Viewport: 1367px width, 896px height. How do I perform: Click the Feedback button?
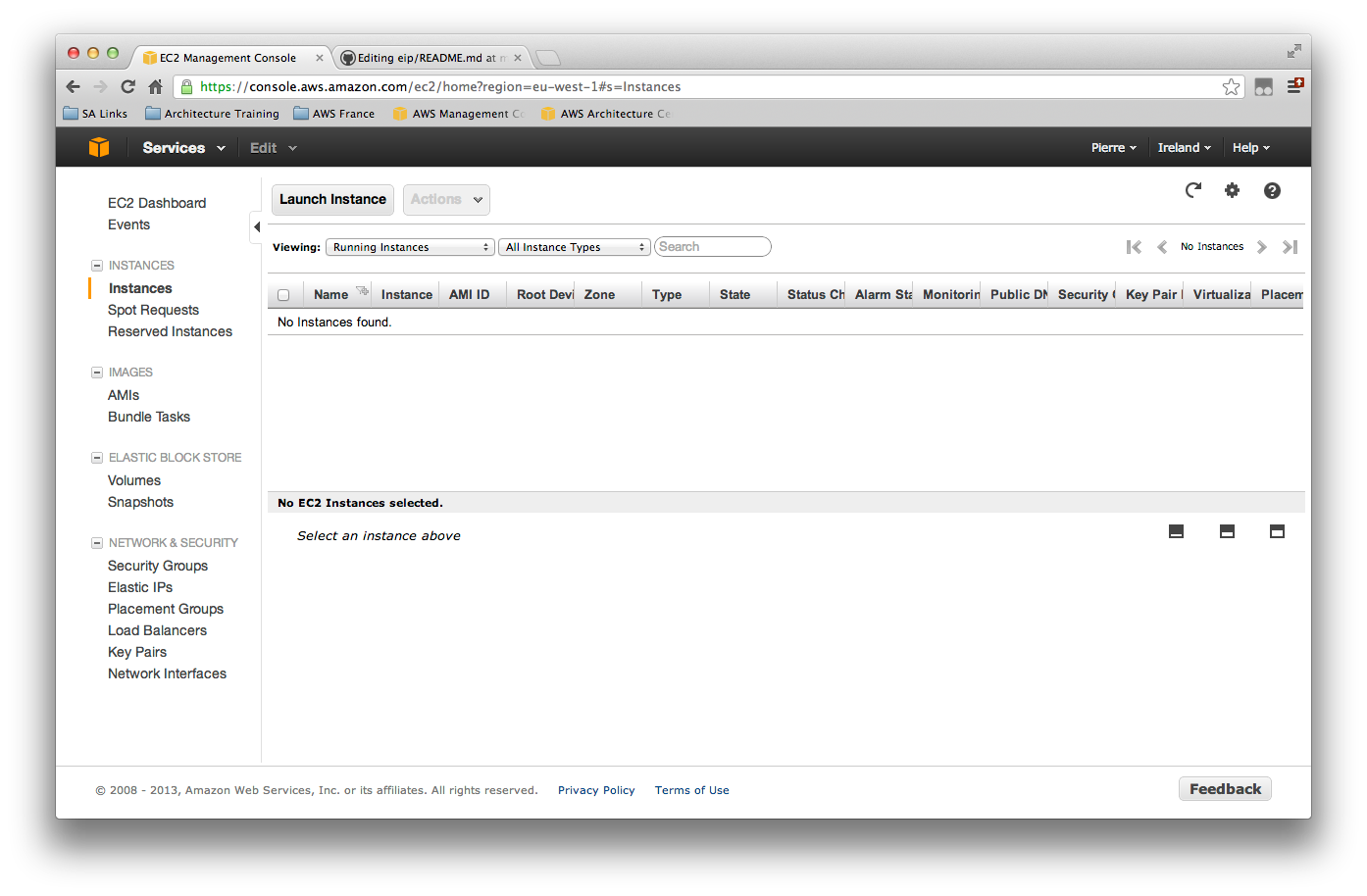click(1225, 789)
